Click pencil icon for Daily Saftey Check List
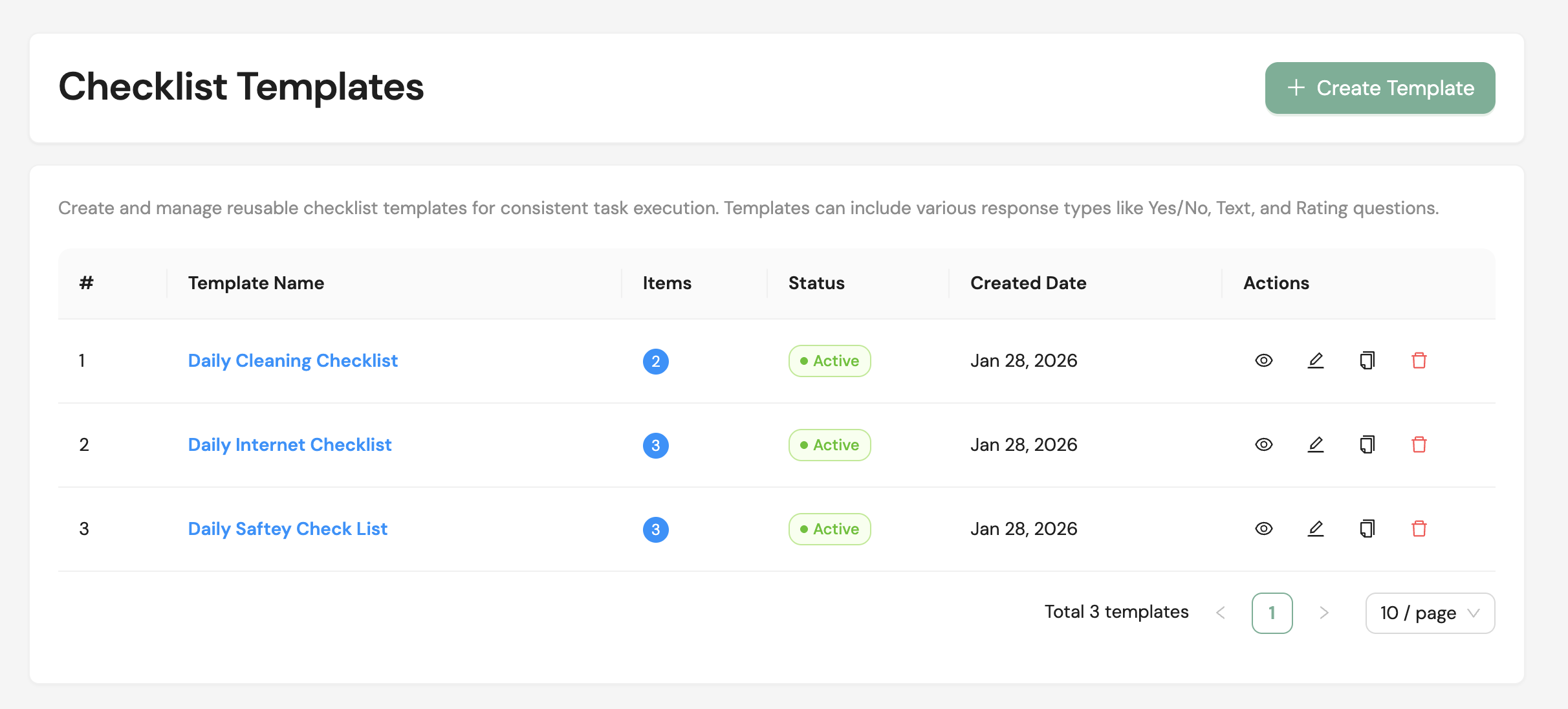 pyautogui.click(x=1315, y=529)
